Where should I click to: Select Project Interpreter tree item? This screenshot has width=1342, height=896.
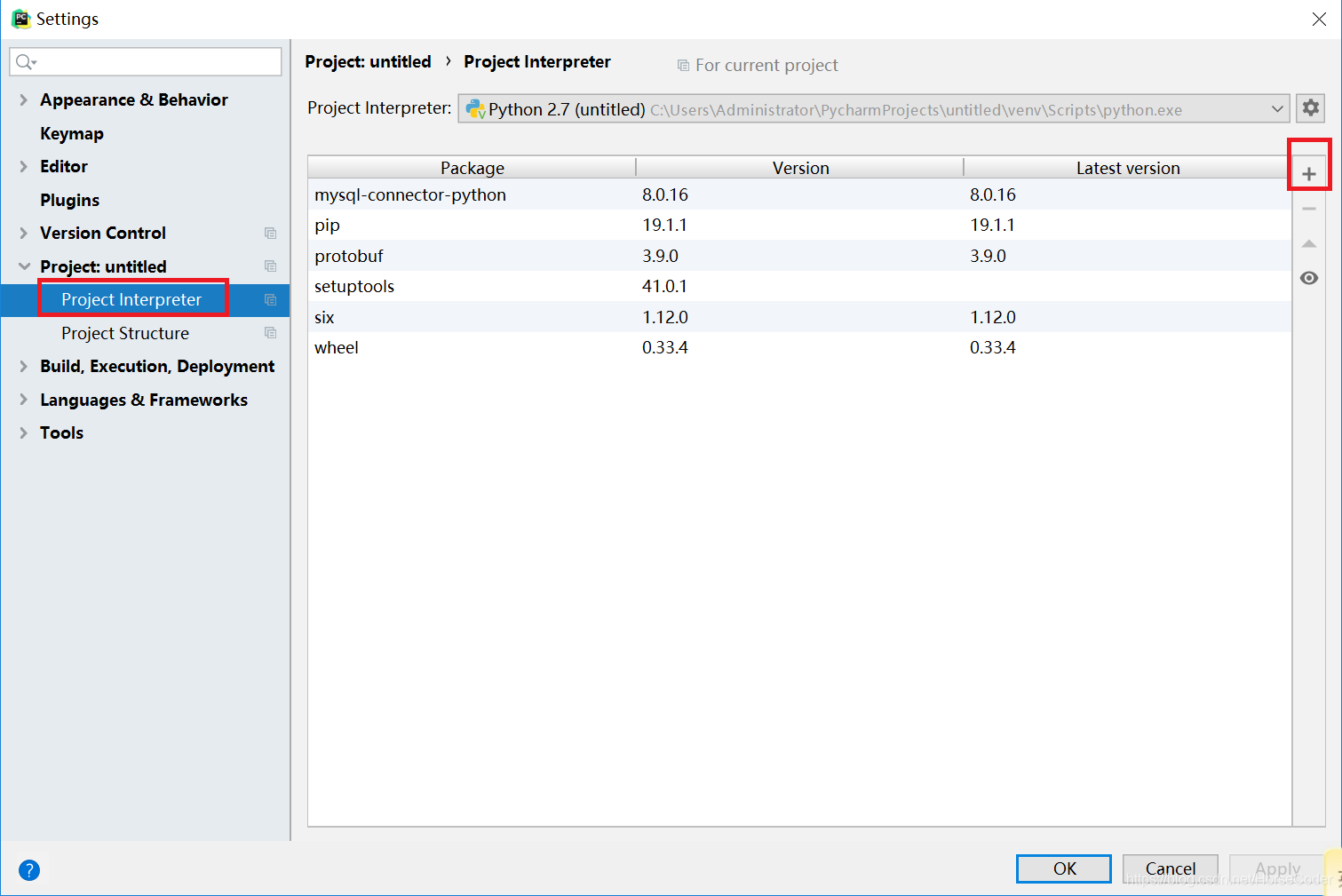(131, 300)
